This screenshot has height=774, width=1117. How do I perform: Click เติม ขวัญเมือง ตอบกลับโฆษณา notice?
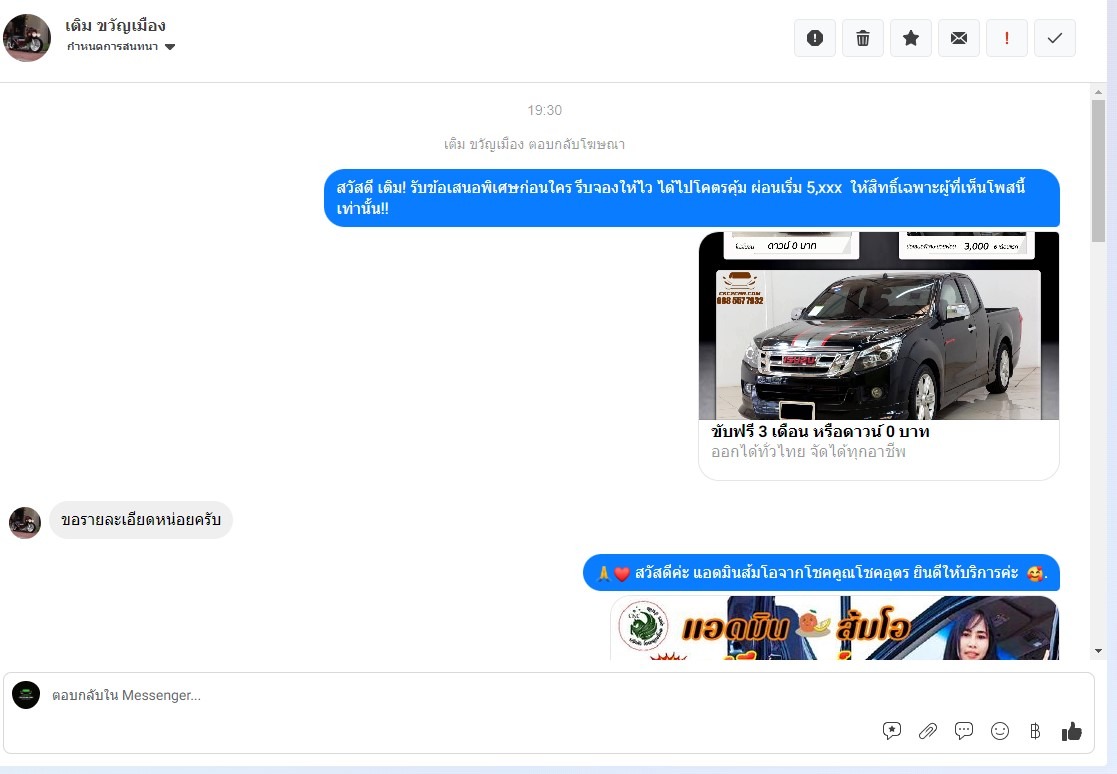[534, 145]
